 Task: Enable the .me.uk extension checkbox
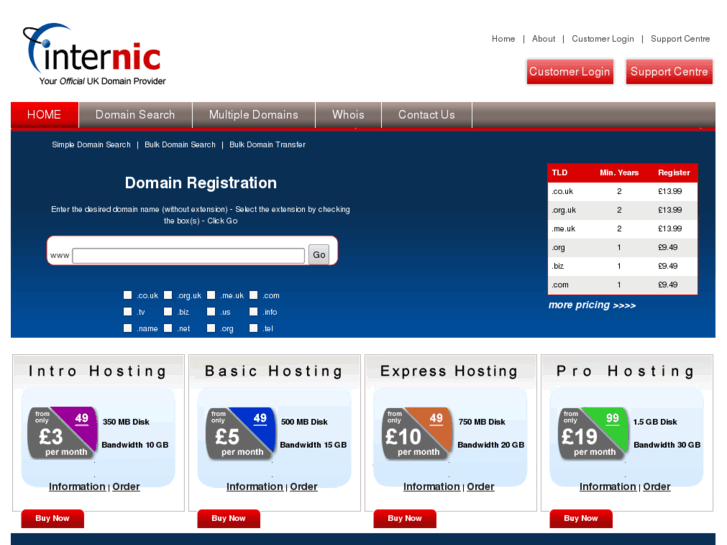pos(211,295)
